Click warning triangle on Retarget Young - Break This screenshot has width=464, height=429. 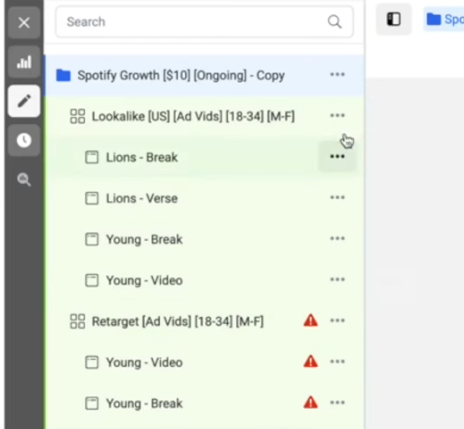coord(311,402)
